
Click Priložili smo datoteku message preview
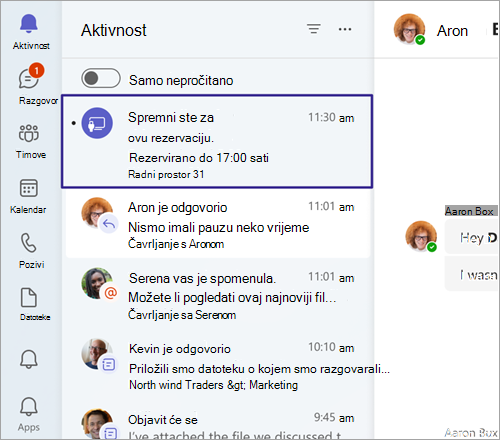point(259,369)
